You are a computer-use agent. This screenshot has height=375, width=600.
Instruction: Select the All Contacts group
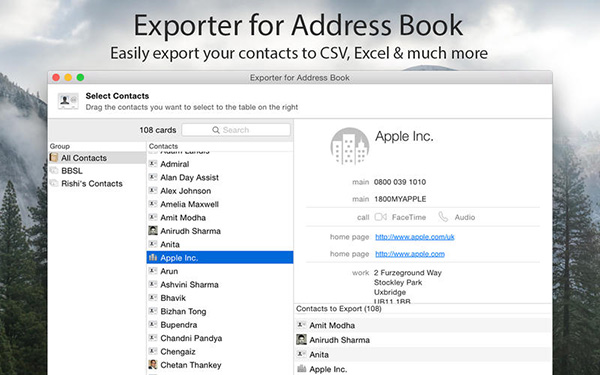pyautogui.click(x=98, y=158)
